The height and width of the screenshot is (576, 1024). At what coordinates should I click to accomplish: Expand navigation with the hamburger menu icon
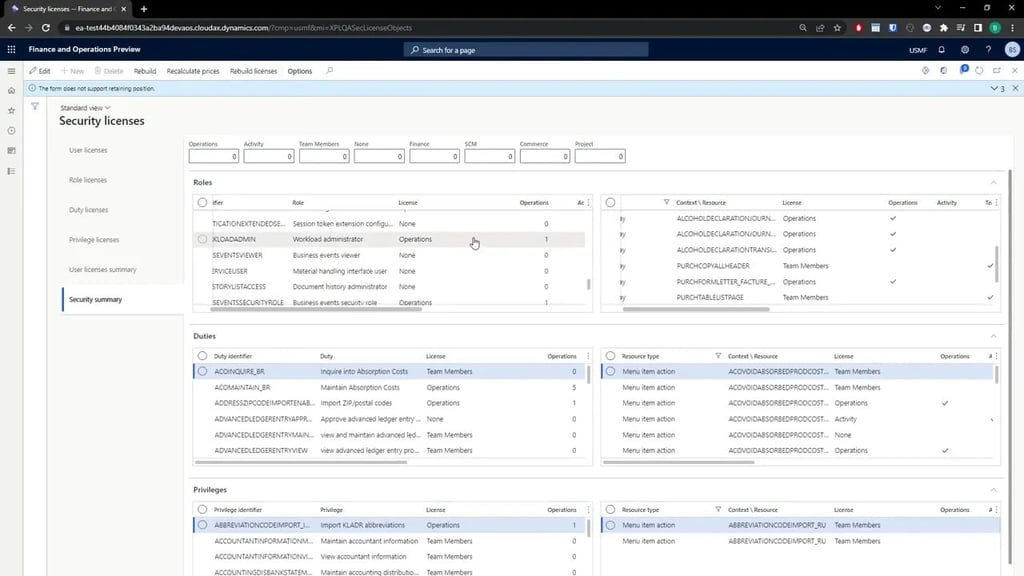(11, 70)
